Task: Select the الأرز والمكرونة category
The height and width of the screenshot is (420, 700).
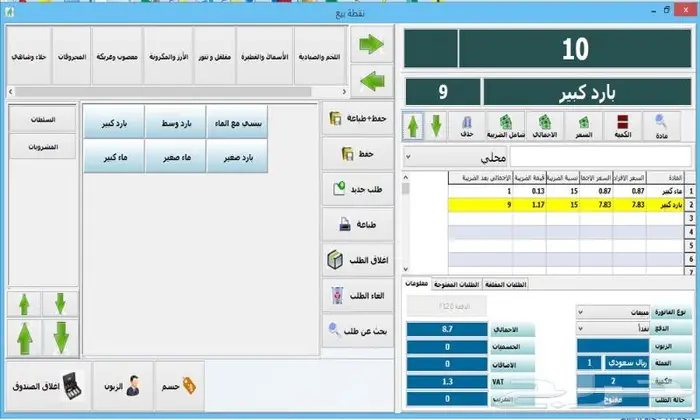Action: pos(168,56)
